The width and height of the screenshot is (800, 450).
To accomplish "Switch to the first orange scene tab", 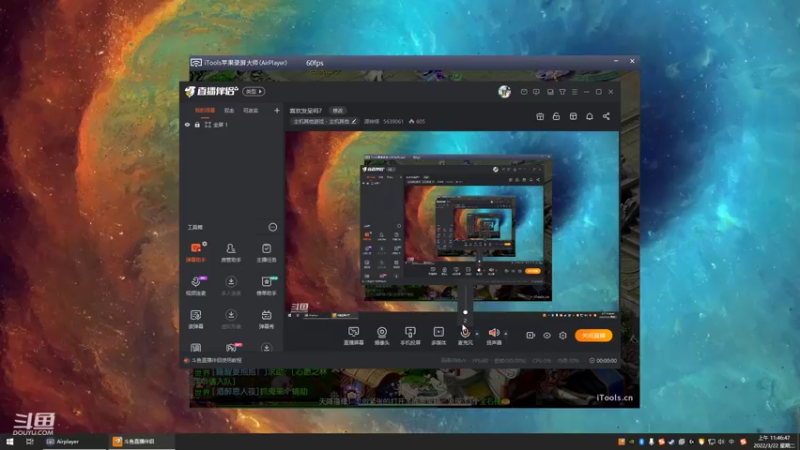I will (205, 110).
